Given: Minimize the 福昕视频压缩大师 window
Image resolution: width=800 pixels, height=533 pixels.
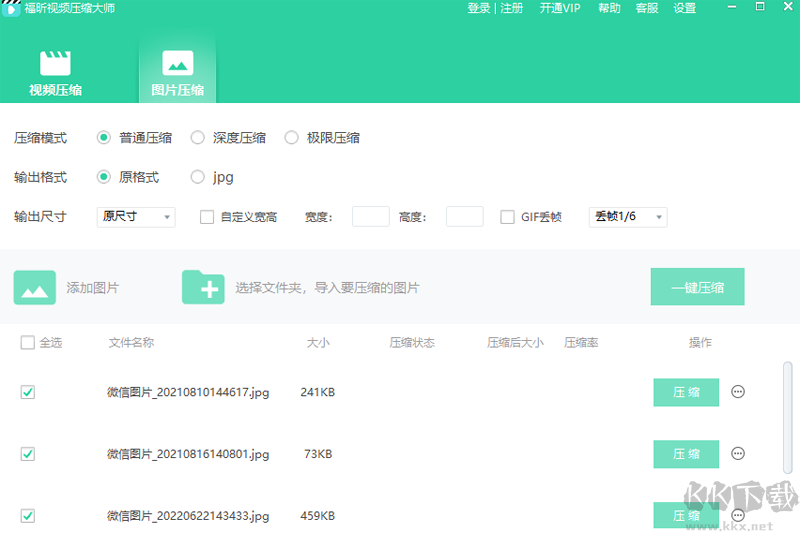Looking at the screenshot, I should [732, 7].
